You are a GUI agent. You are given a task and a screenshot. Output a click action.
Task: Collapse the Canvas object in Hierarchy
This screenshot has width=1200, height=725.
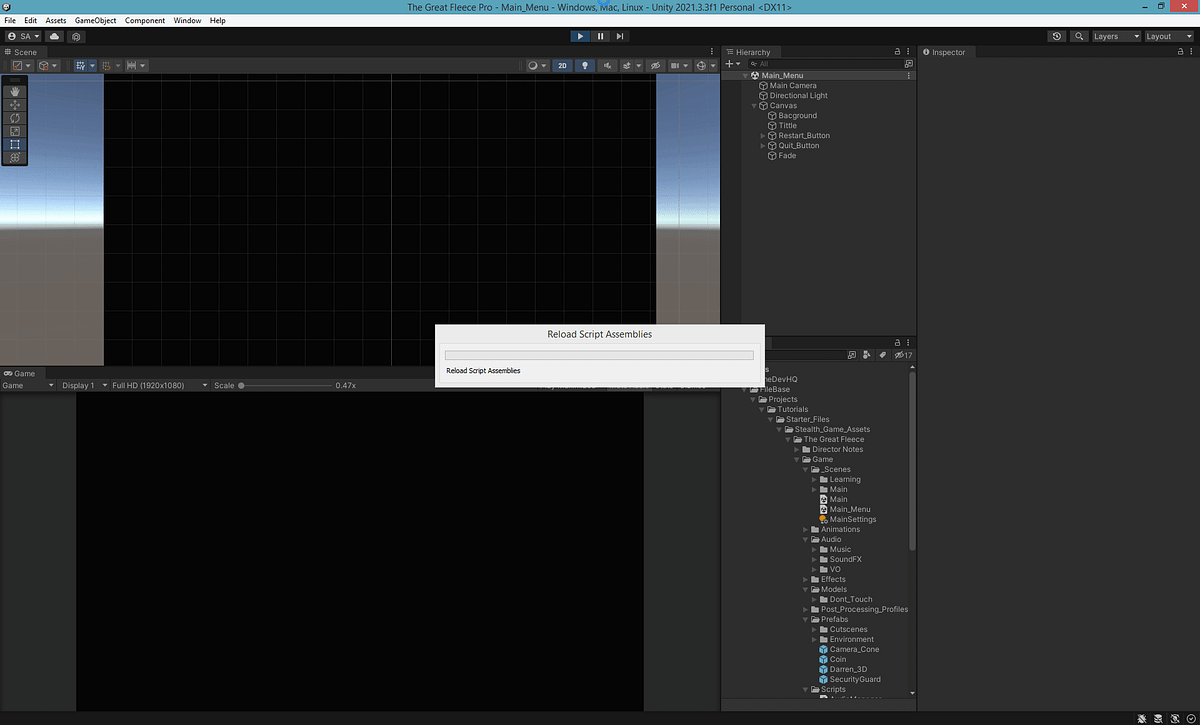click(x=753, y=105)
